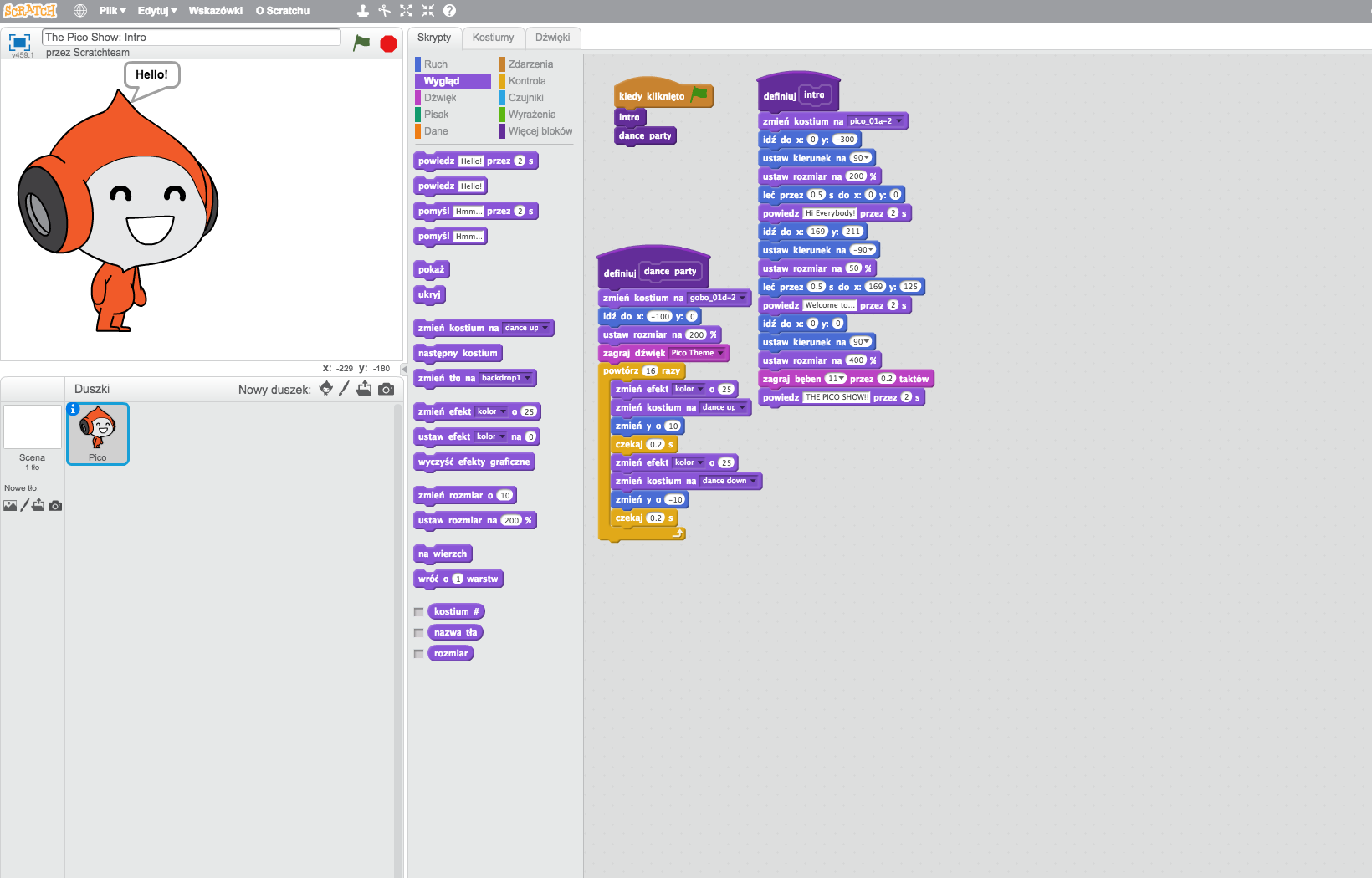Image resolution: width=1372 pixels, height=878 pixels.
Task: Click the ukryj block in palette
Action: [x=429, y=294]
